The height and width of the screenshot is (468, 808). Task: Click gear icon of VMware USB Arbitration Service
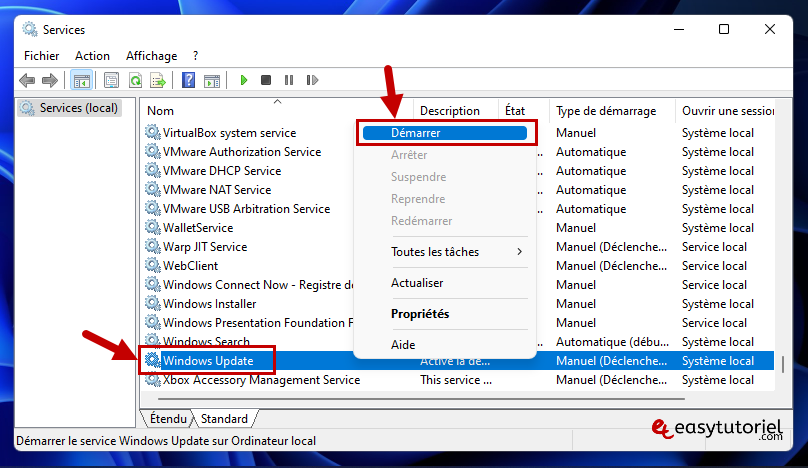tap(153, 209)
